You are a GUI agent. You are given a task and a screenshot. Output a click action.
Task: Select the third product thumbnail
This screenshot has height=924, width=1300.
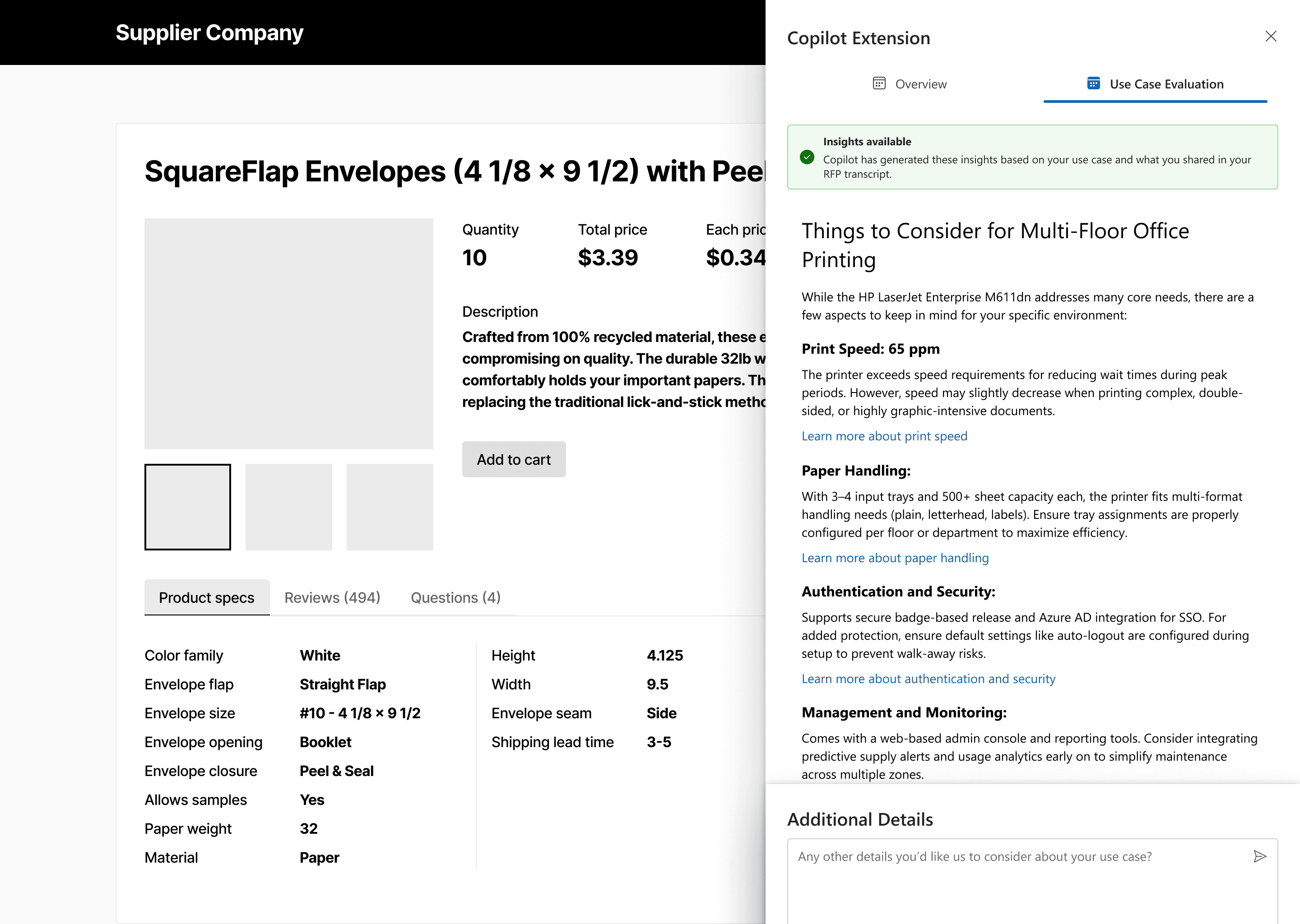pyautogui.click(x=389, y=507)
